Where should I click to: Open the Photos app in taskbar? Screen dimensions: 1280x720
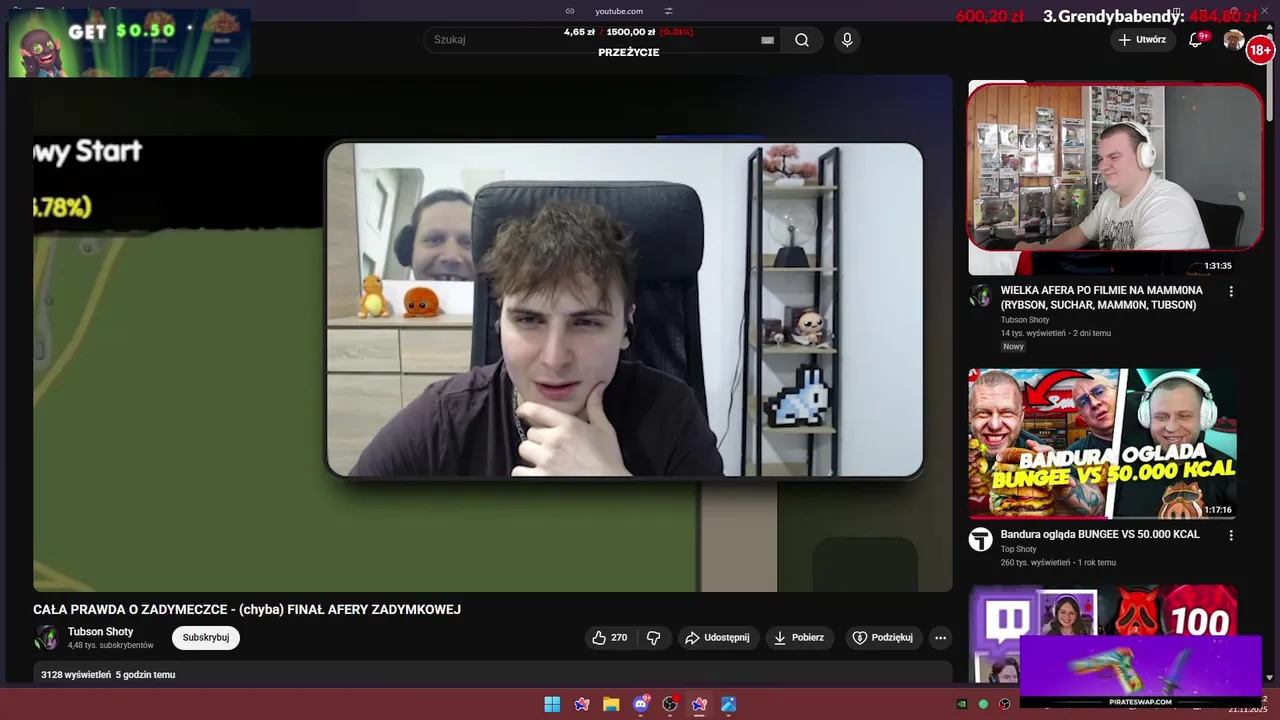click(728, 704)
